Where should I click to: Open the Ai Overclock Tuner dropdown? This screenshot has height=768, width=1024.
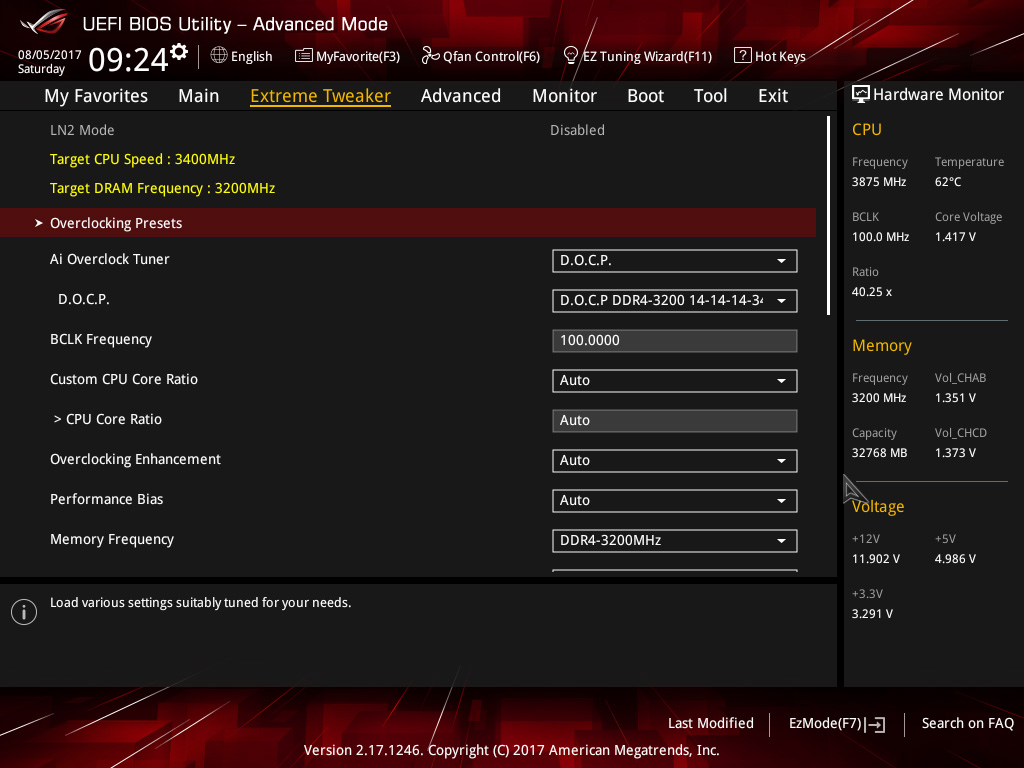tap(675, 261)
